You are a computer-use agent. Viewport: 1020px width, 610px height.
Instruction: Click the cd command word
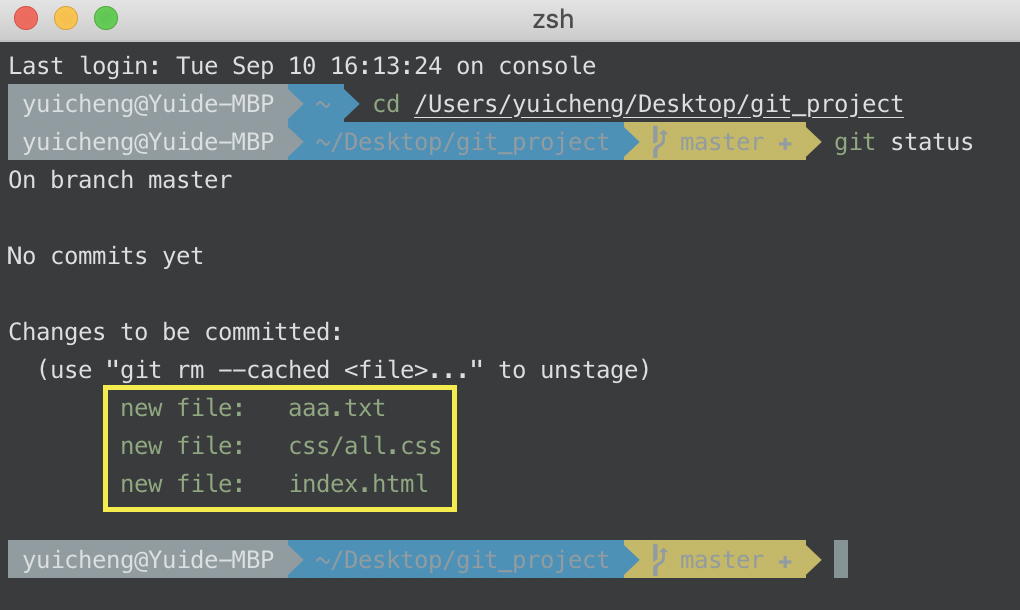(x=386, y=104)
